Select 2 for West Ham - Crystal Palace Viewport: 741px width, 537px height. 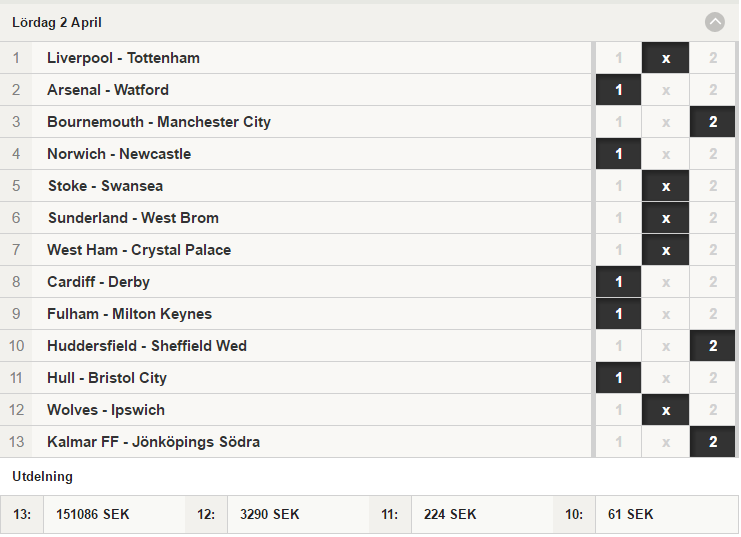(712, 250)
